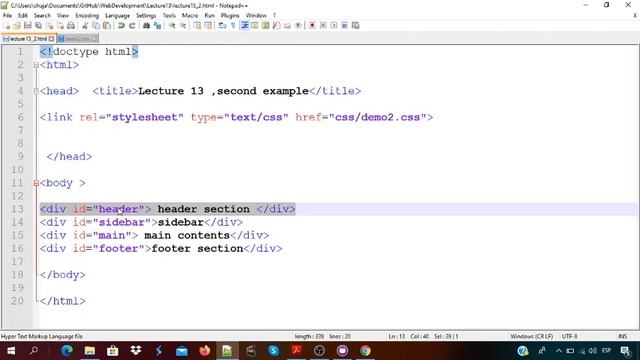Cut selection with the scissors icon
This screenshot has width=640, height=360.
tap(85, 26)
